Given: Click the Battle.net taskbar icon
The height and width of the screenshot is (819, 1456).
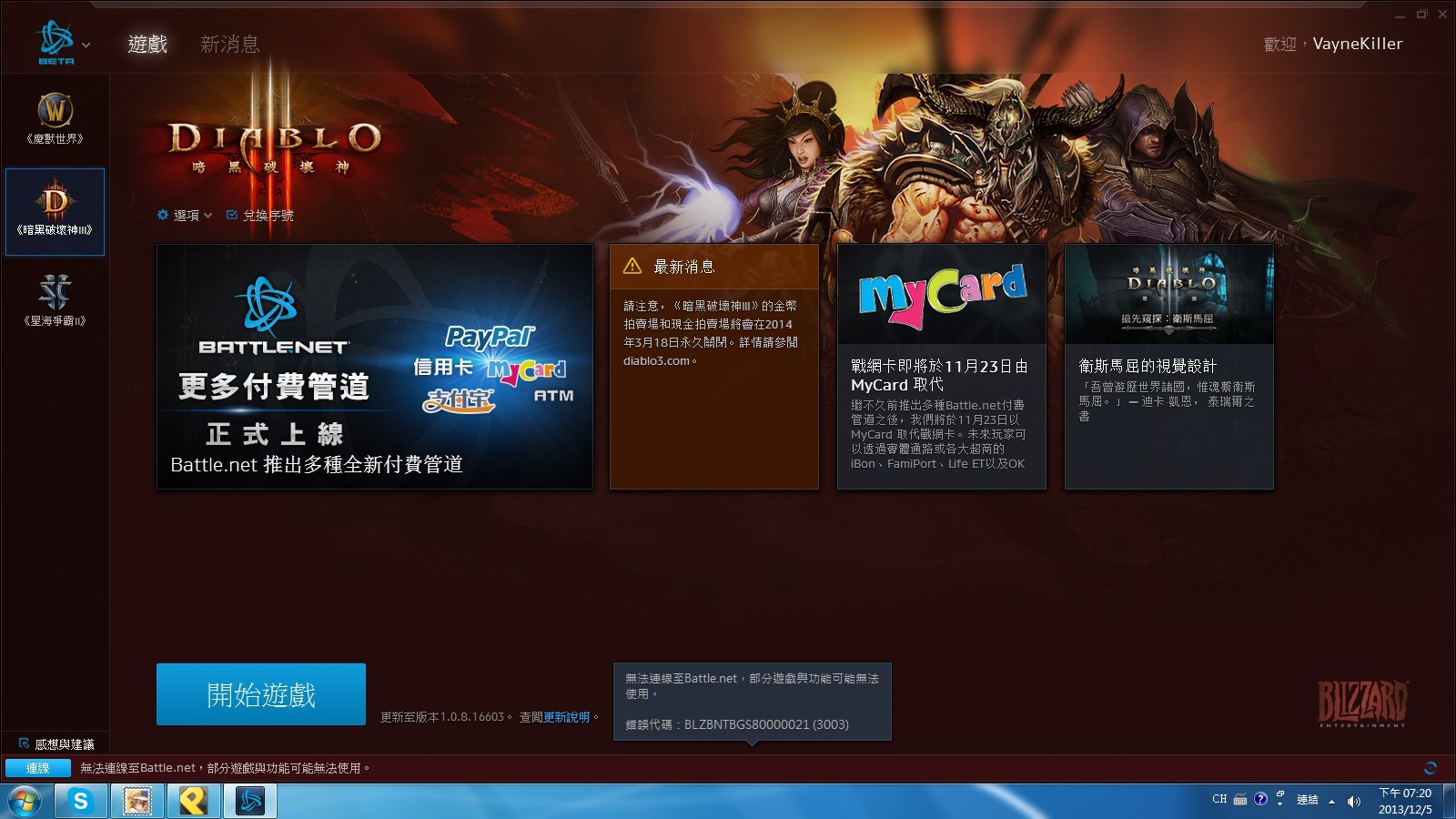Looking at the screenshot, I should [249, 801].
